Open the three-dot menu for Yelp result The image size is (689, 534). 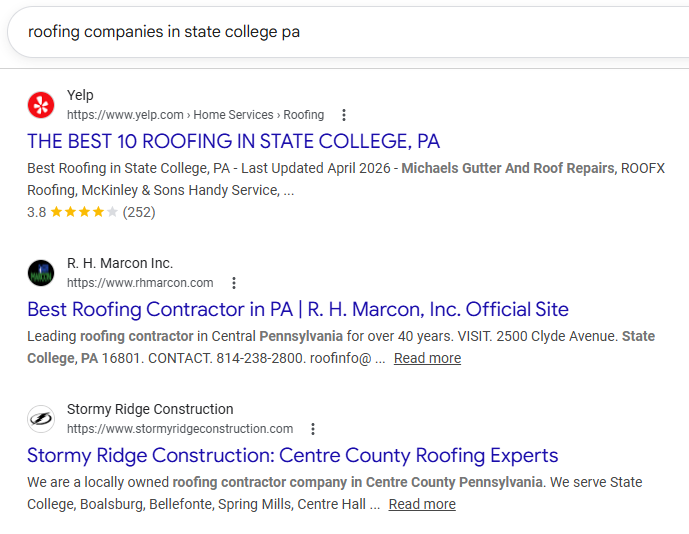click(344, 115)
